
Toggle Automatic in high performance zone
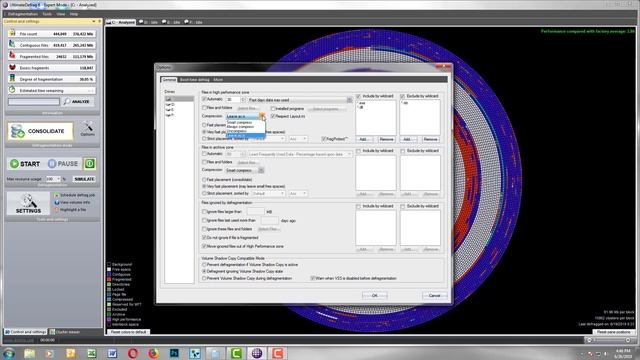point(204,99)
